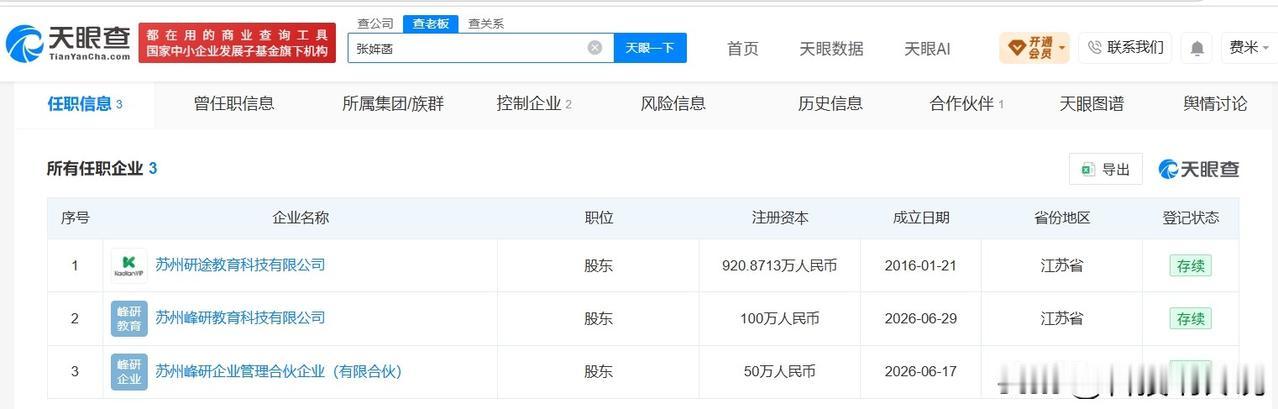
Task: Switch to the 舆情讨论 tab
Action: pyautogui.click(x=1215, y=103)
